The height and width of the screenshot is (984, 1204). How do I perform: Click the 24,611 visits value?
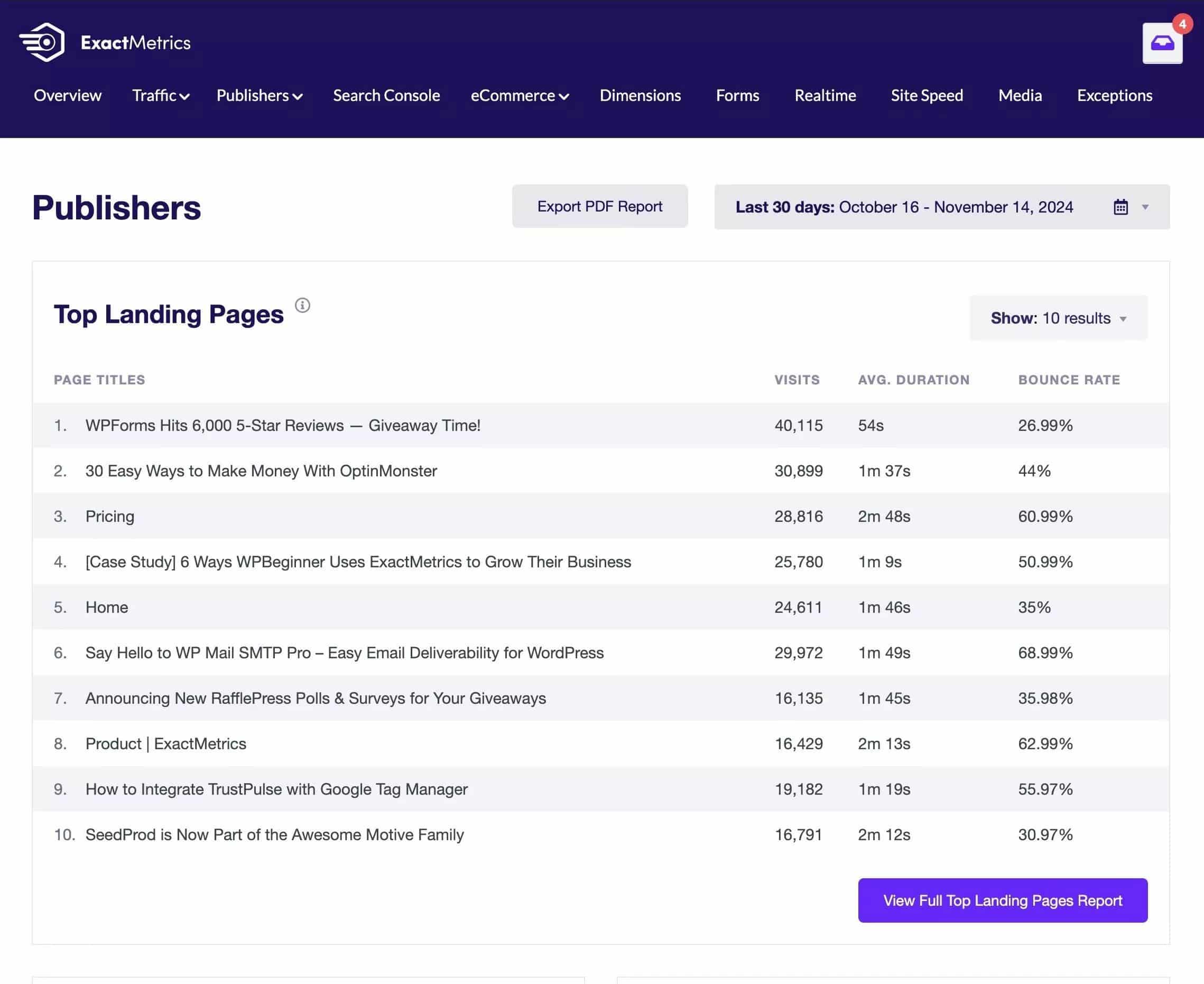tap(798, 607)
